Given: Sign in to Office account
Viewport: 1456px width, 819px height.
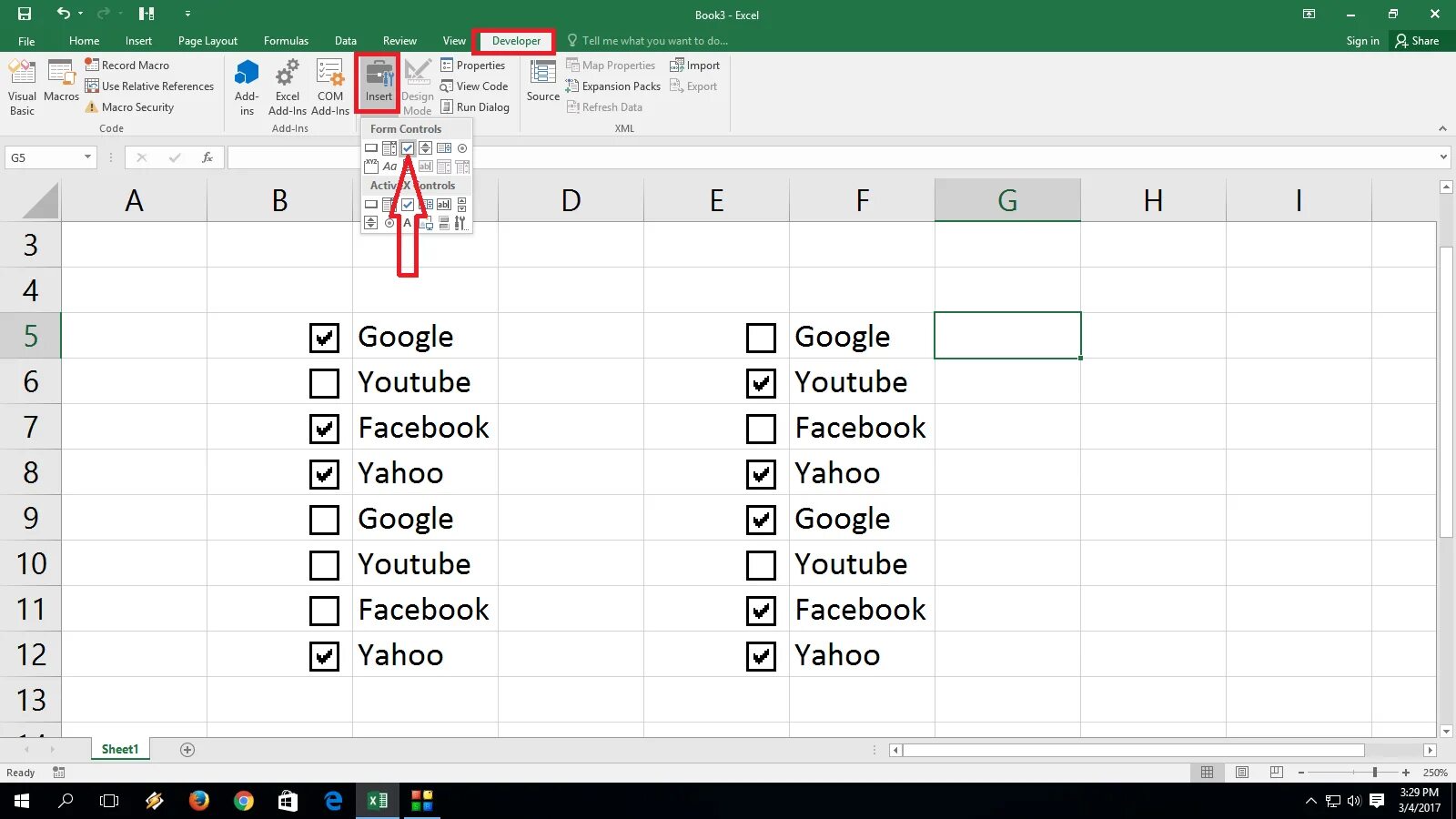Looking at the screenshot, I should click(1362, 41).
